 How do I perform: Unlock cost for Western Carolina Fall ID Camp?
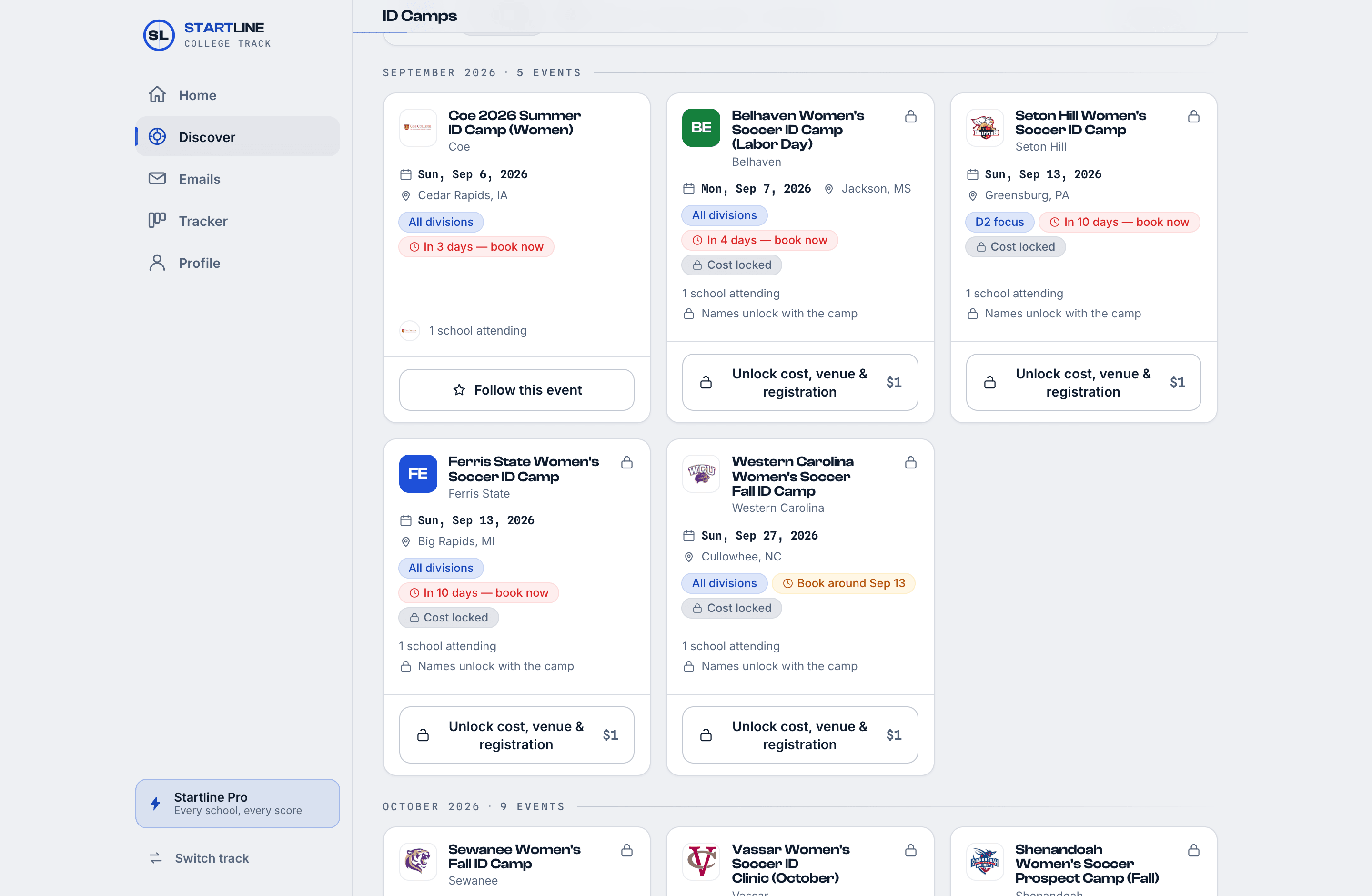pyautogui.click(x=800, y=735)
